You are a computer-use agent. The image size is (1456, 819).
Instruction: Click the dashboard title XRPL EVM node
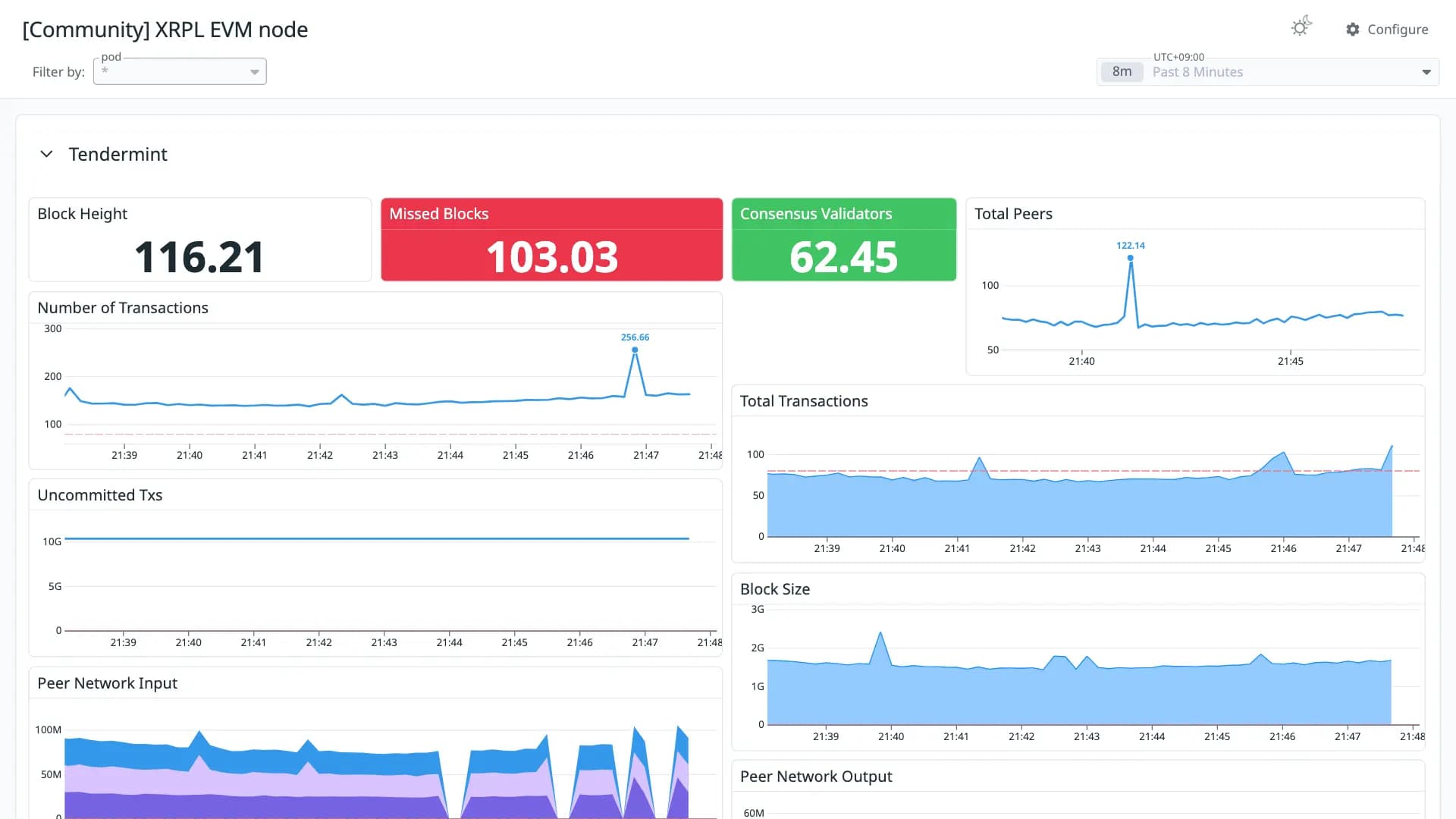165,30
